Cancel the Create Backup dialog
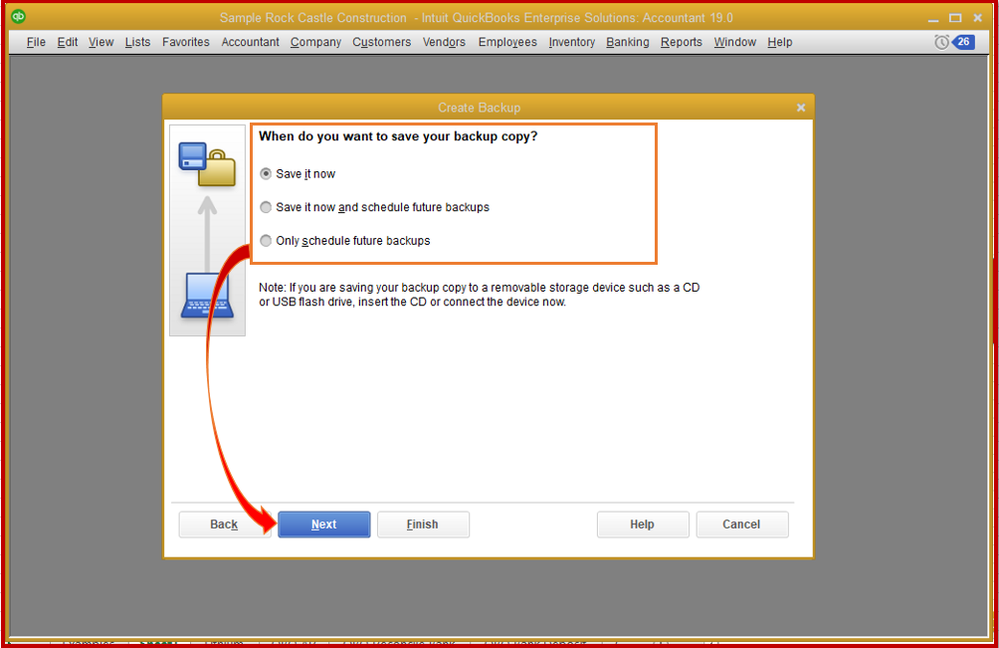This screenshot has width=999, height=648. coord(742,524)
